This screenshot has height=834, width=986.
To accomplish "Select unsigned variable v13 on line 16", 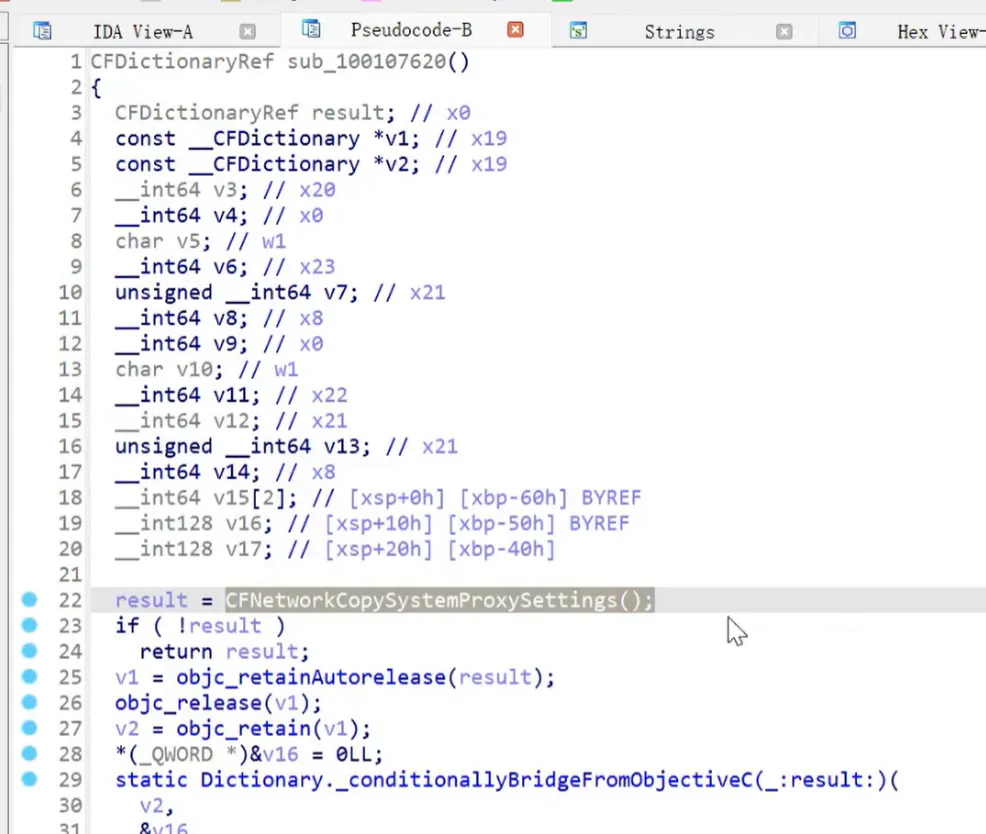I will (x=342, y=447).
